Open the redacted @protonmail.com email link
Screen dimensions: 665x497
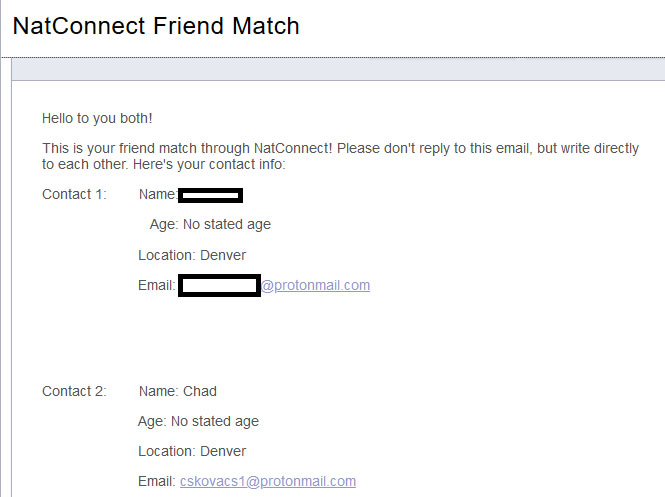316,285
